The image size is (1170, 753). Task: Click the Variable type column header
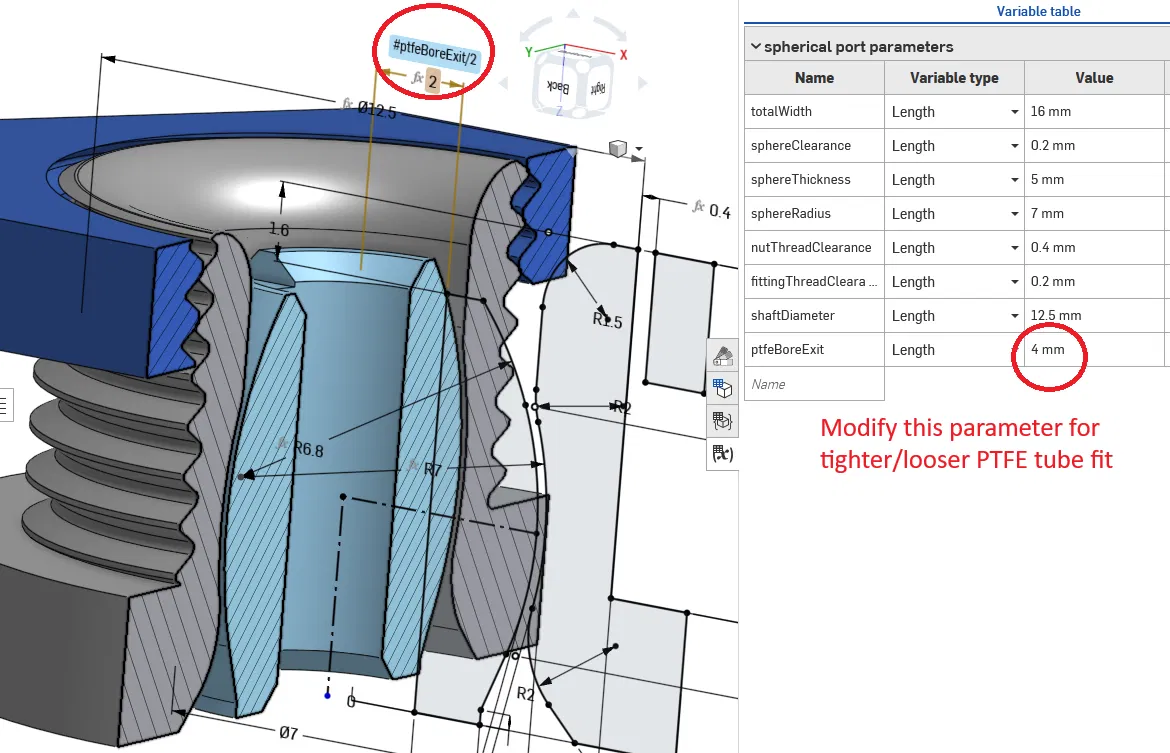pos(954,78)
